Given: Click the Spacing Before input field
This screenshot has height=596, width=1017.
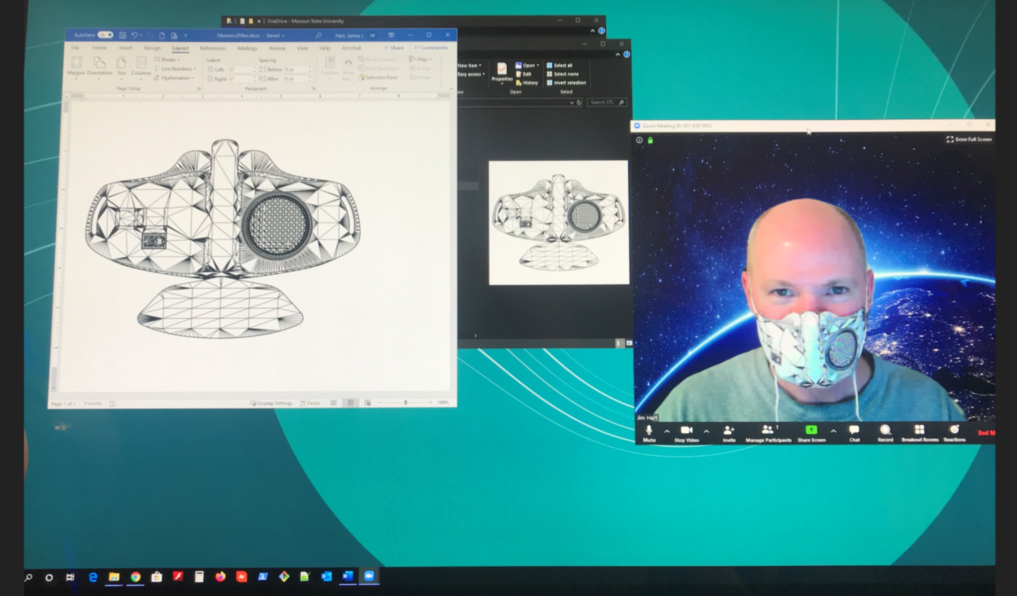Looking at the screenshot, I should [298, 69].
